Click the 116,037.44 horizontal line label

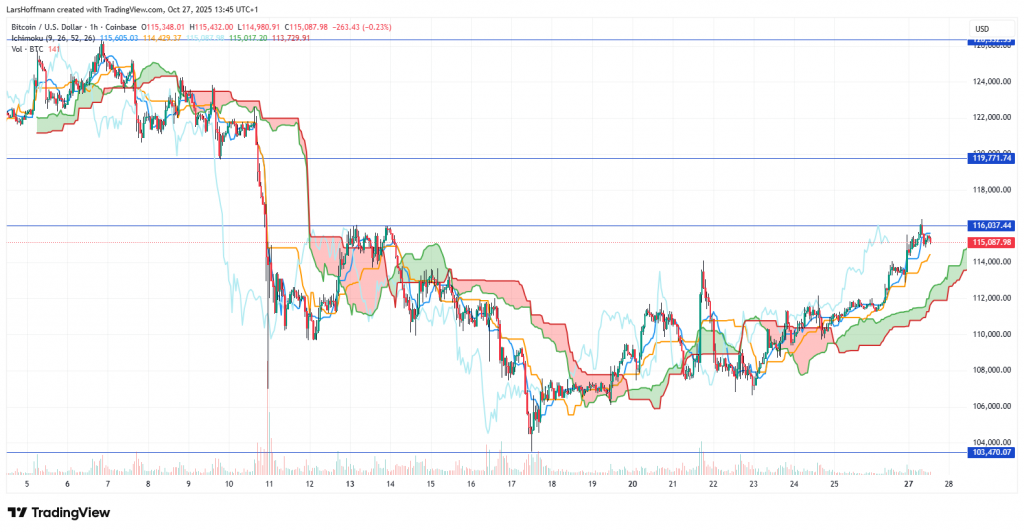(992, 226)
